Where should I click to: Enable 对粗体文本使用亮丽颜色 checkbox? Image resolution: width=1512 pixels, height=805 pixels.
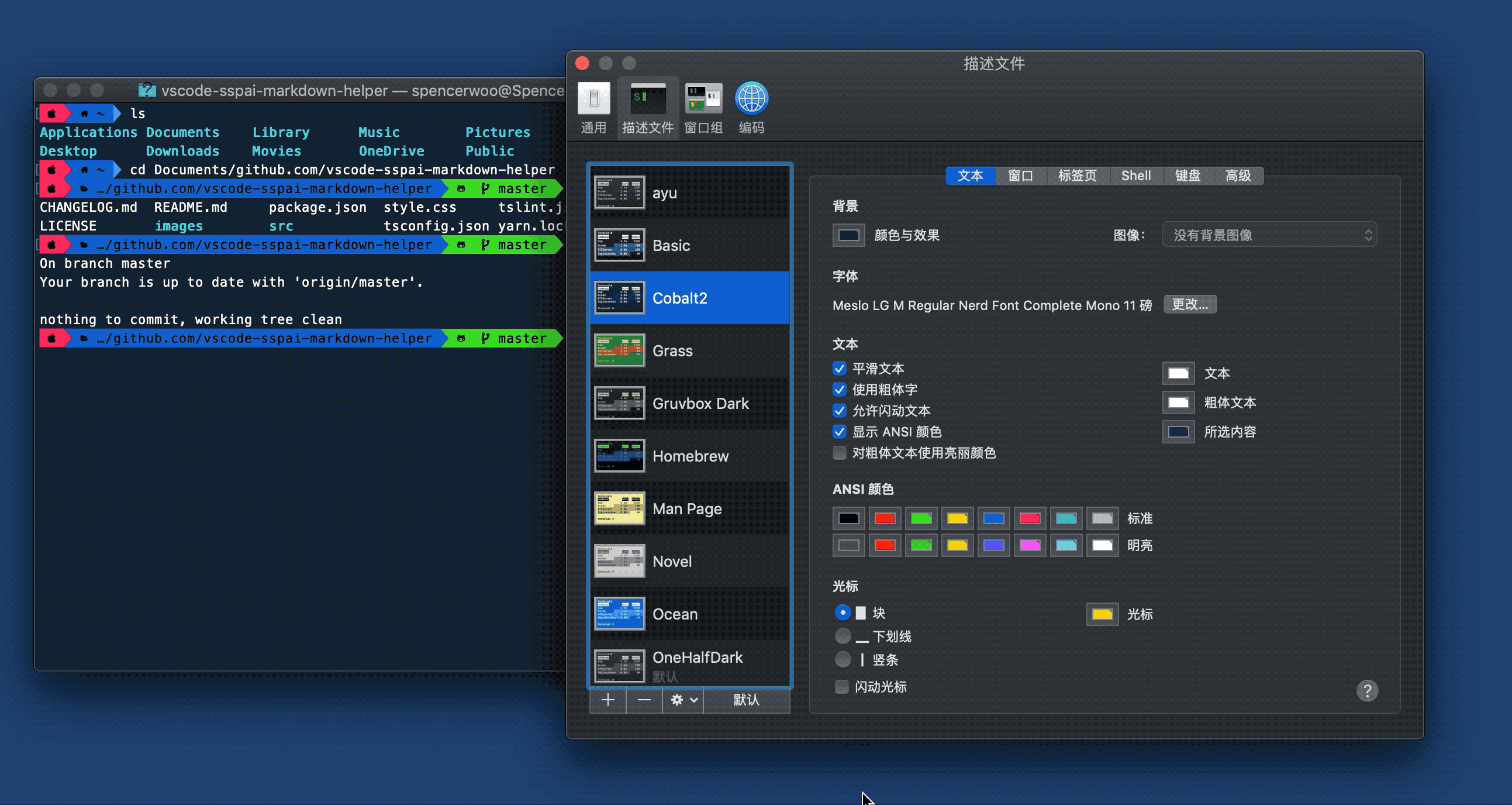coord(840,453)
